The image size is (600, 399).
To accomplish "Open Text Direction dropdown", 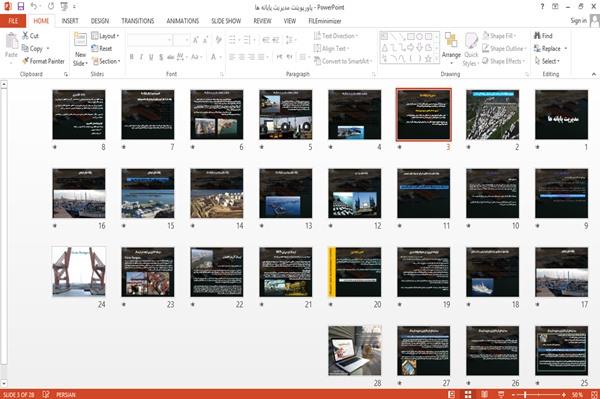I will (336, 36).
